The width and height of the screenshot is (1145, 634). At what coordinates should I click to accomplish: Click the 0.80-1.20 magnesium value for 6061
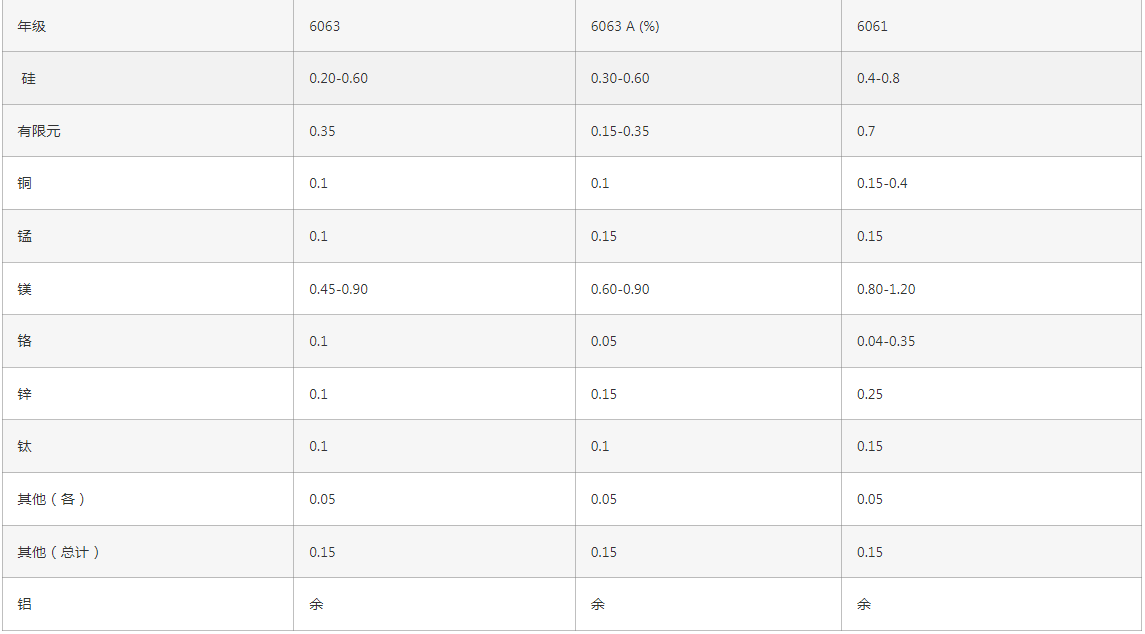(886, 289)
